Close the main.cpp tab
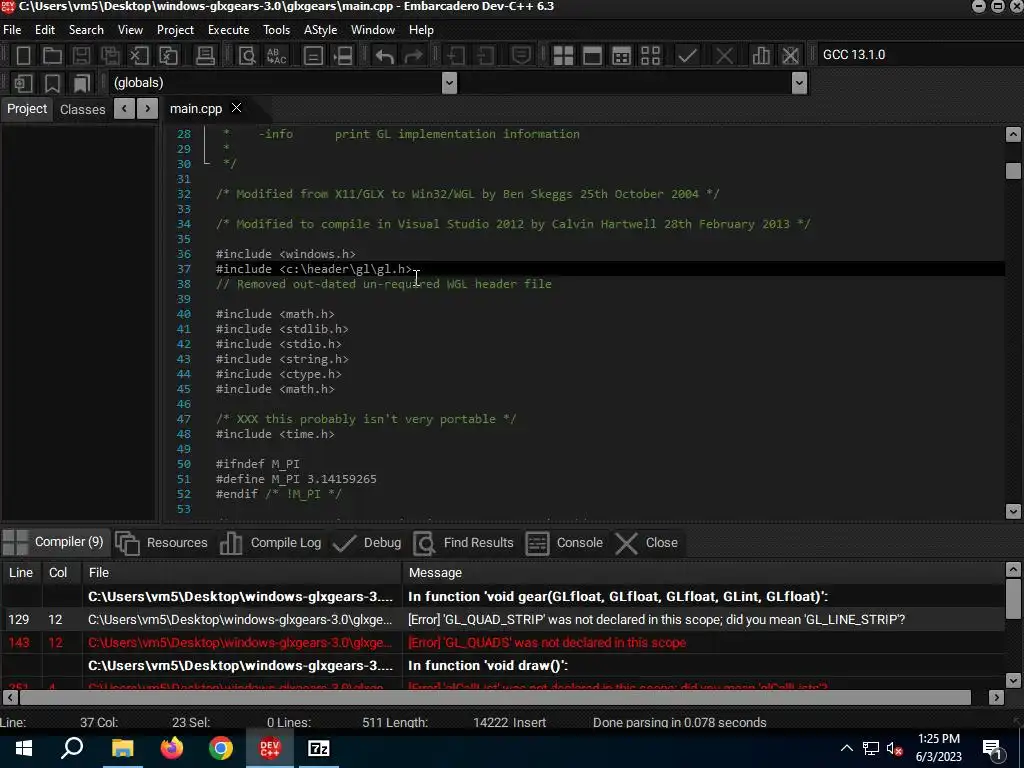1024x768 pixels. (x=236, y=108)
